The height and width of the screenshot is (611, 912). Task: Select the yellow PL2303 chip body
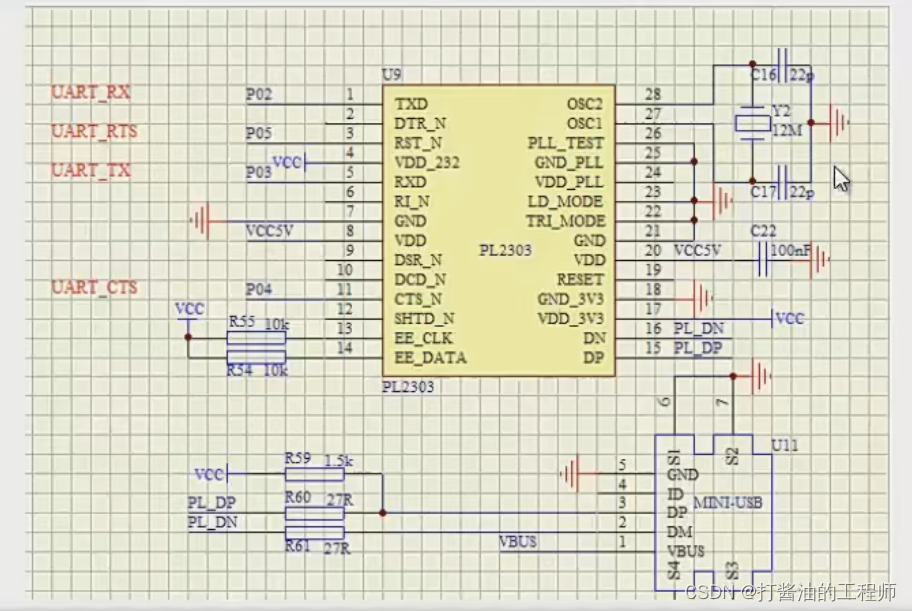coord(499,231)
